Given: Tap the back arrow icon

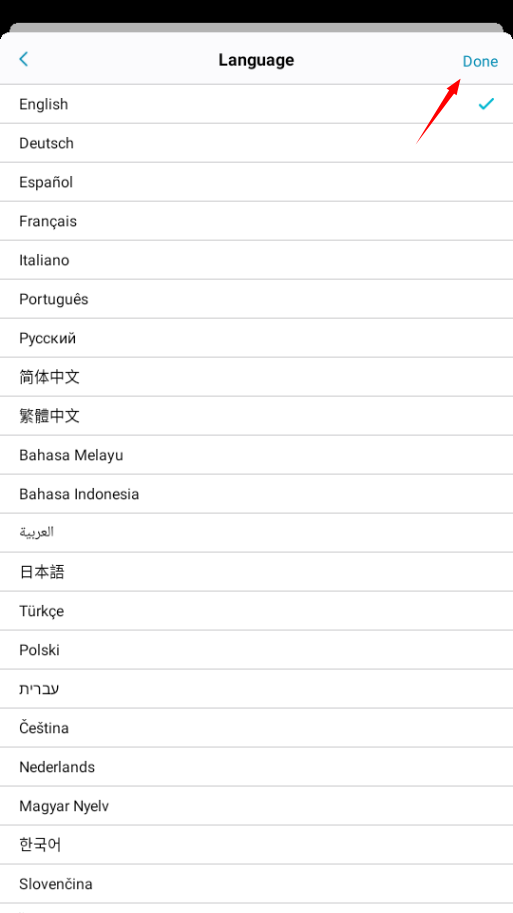Looking at the screenshot, I should (x=23, y=59).
